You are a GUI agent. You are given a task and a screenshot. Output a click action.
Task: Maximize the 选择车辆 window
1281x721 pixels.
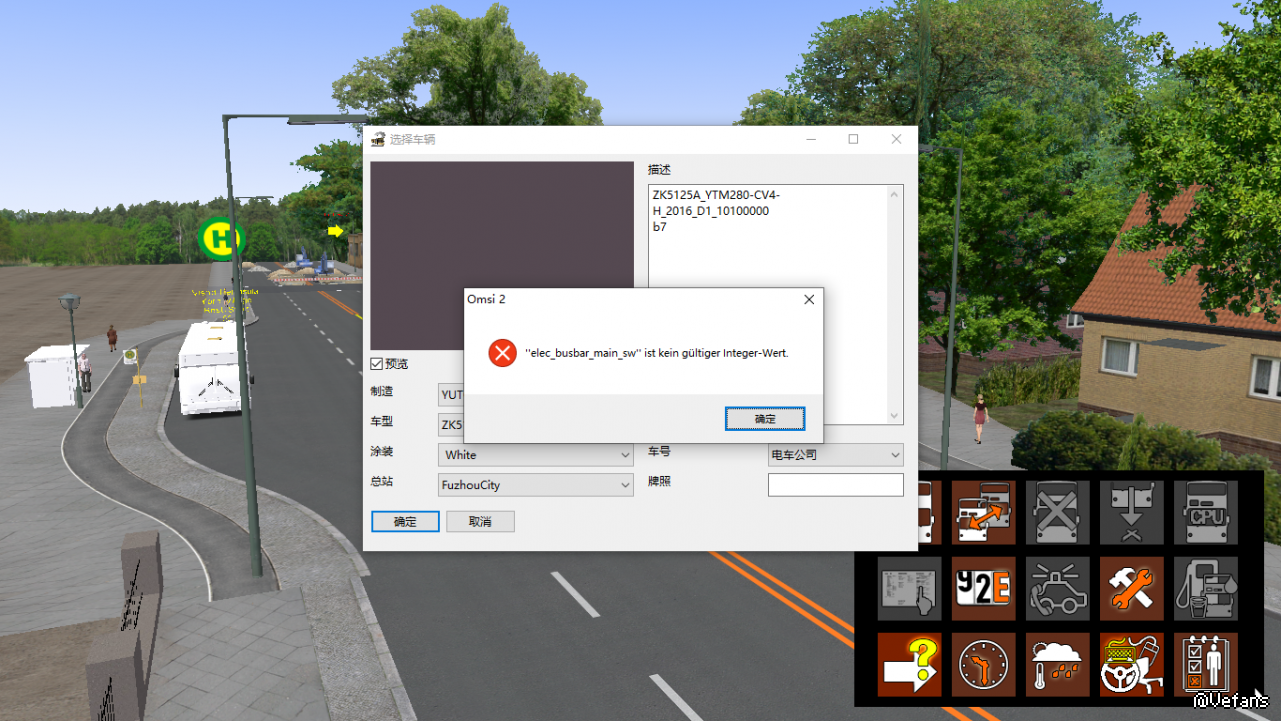coord(853,139)
